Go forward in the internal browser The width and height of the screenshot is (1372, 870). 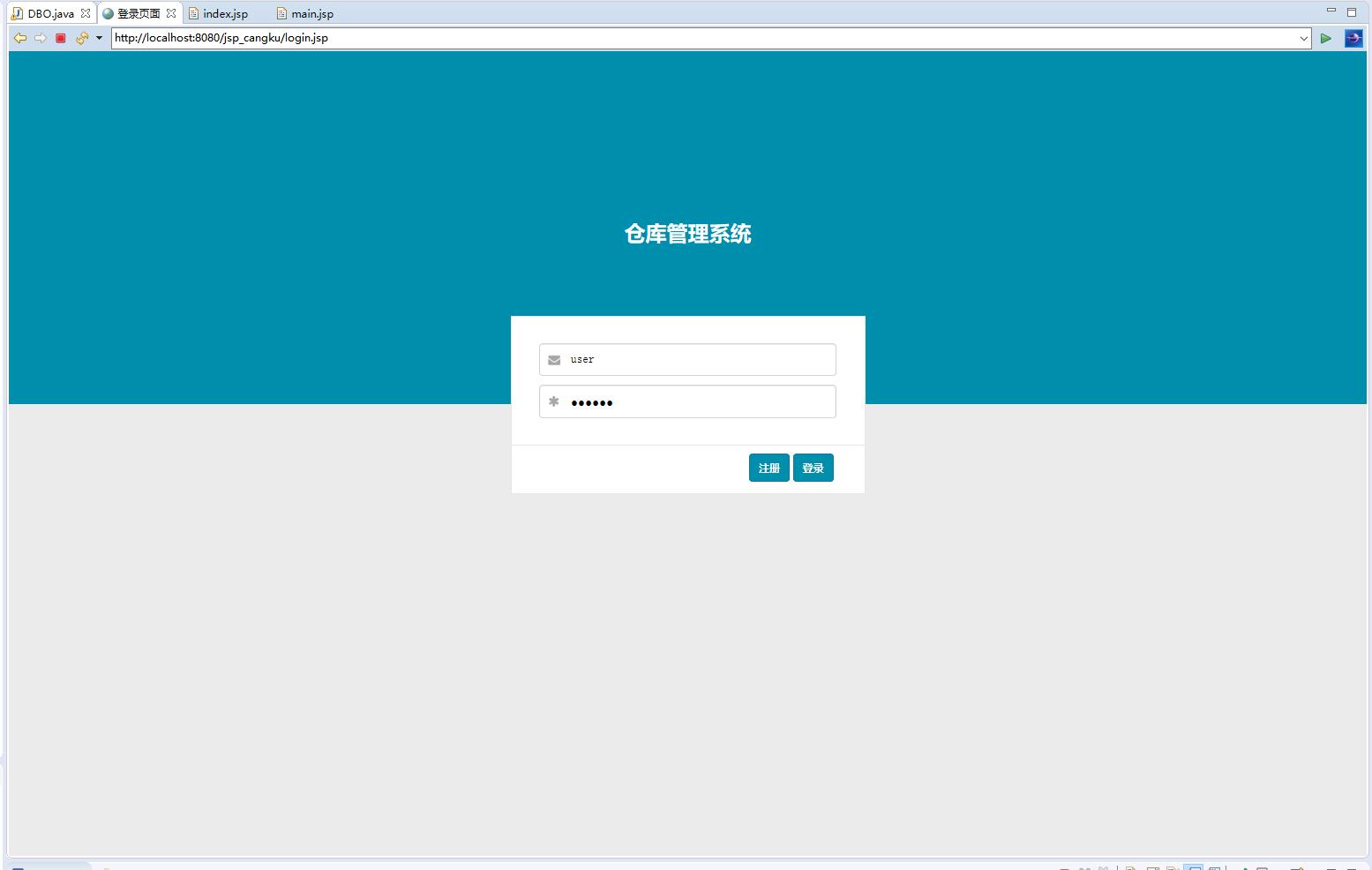pyautogui.click(x=41, y=38)
